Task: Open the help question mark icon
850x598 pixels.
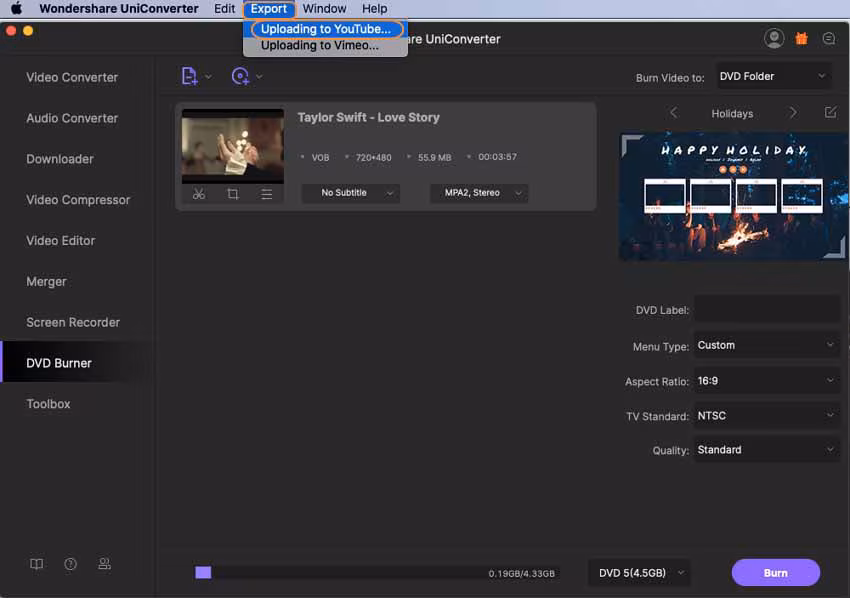Action: (70, 564)
